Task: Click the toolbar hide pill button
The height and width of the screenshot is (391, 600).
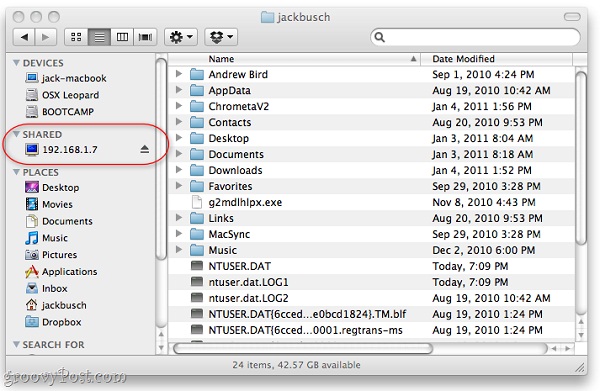Action: (x=572, y=16)
